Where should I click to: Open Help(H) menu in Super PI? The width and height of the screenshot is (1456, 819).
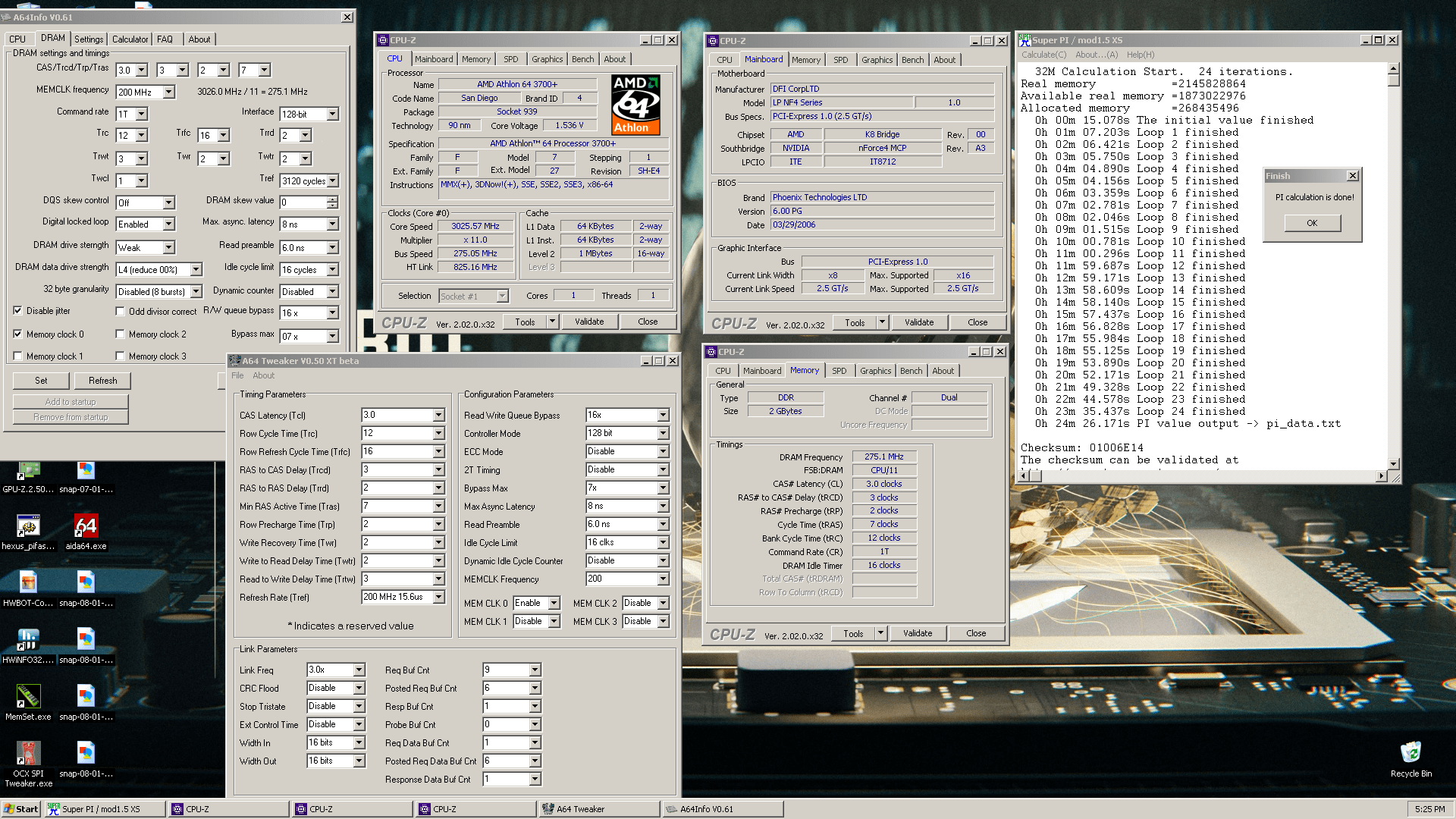click(x=1141, y=55)
